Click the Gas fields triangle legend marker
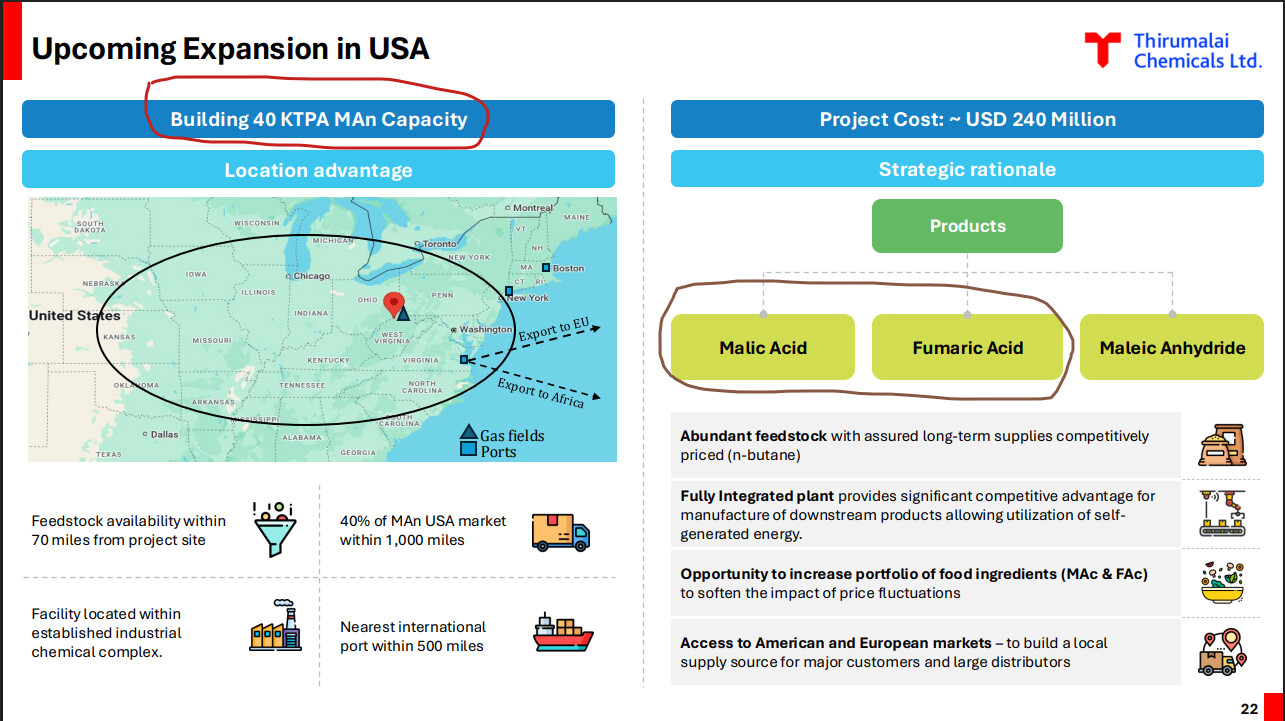Image resolution: width=1285 pixels, height=721 pixels. coord(468,433)
